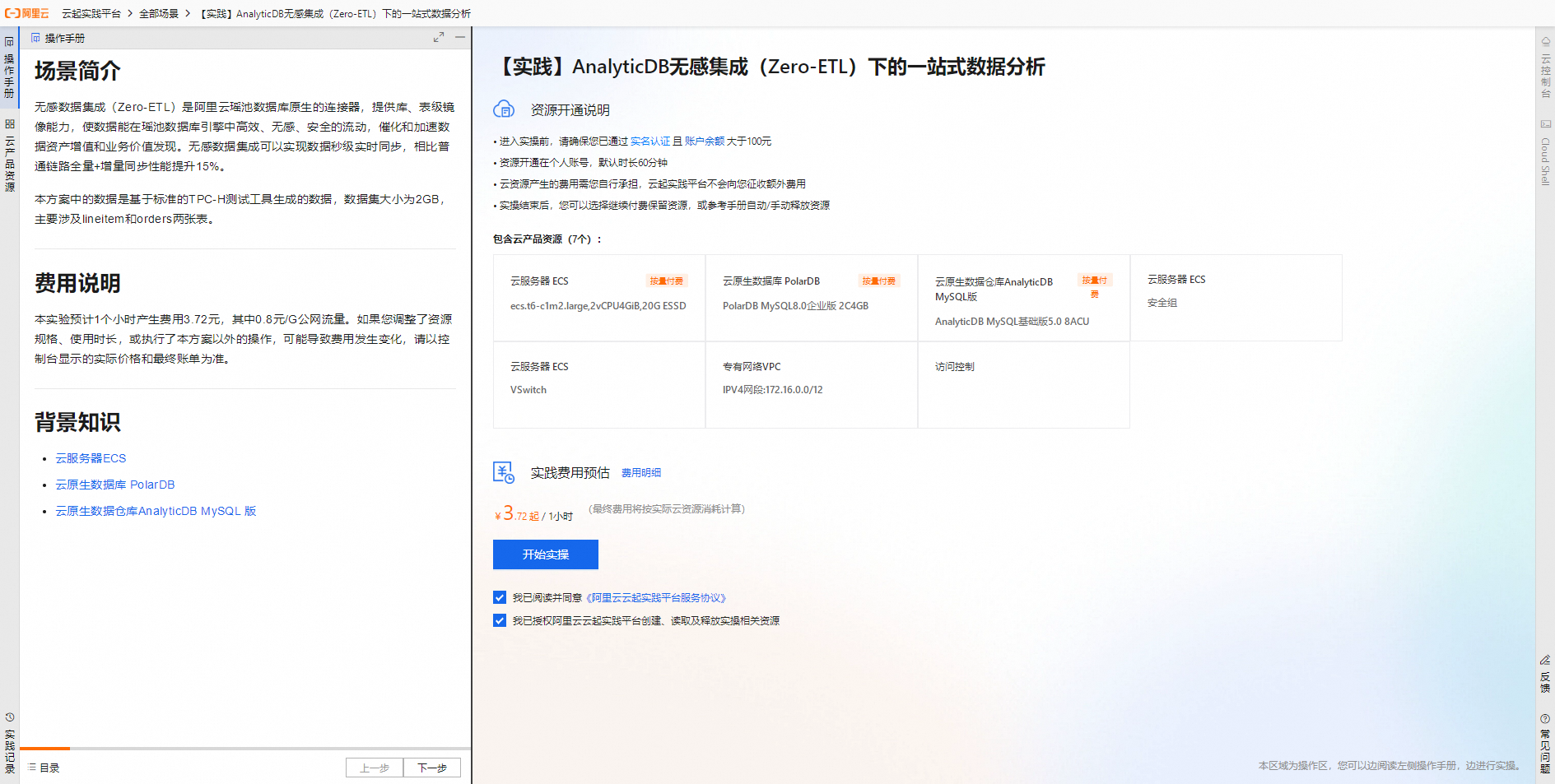
Task: Open the 云服务器ECS background link
Action: pos(91,458)
